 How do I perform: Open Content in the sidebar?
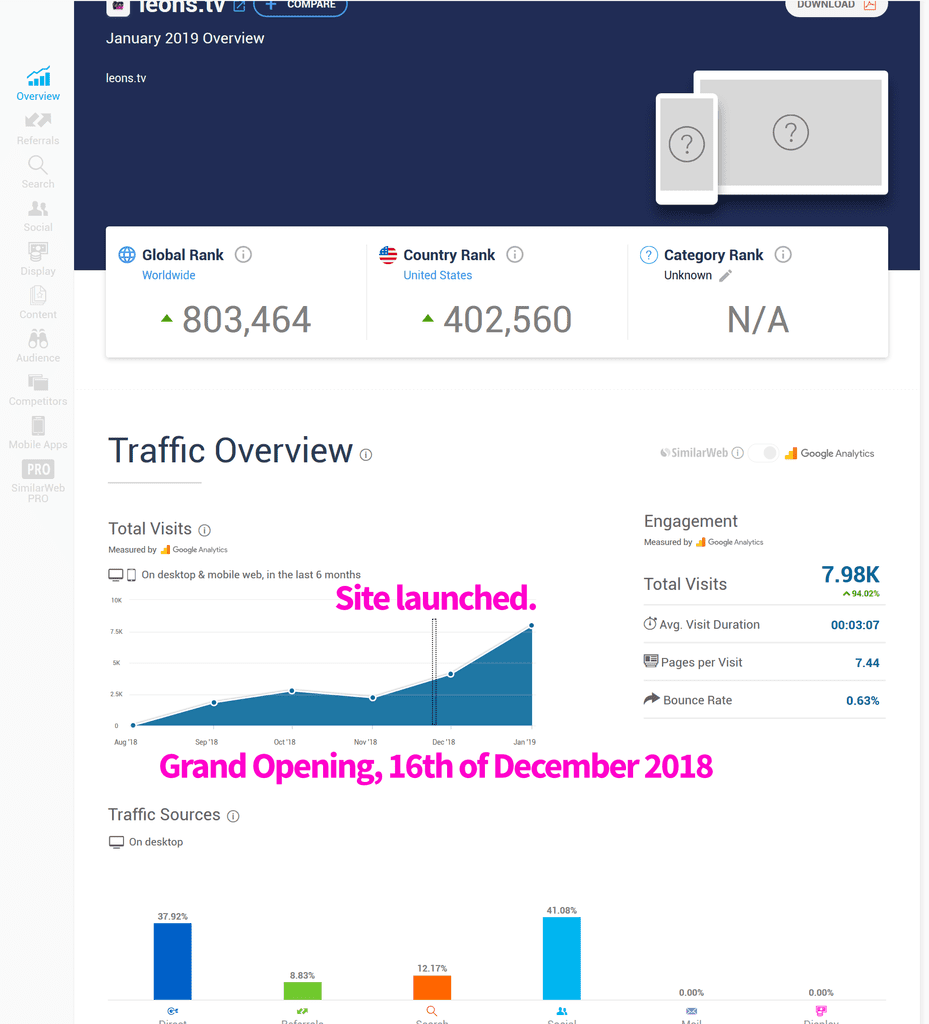38,302
